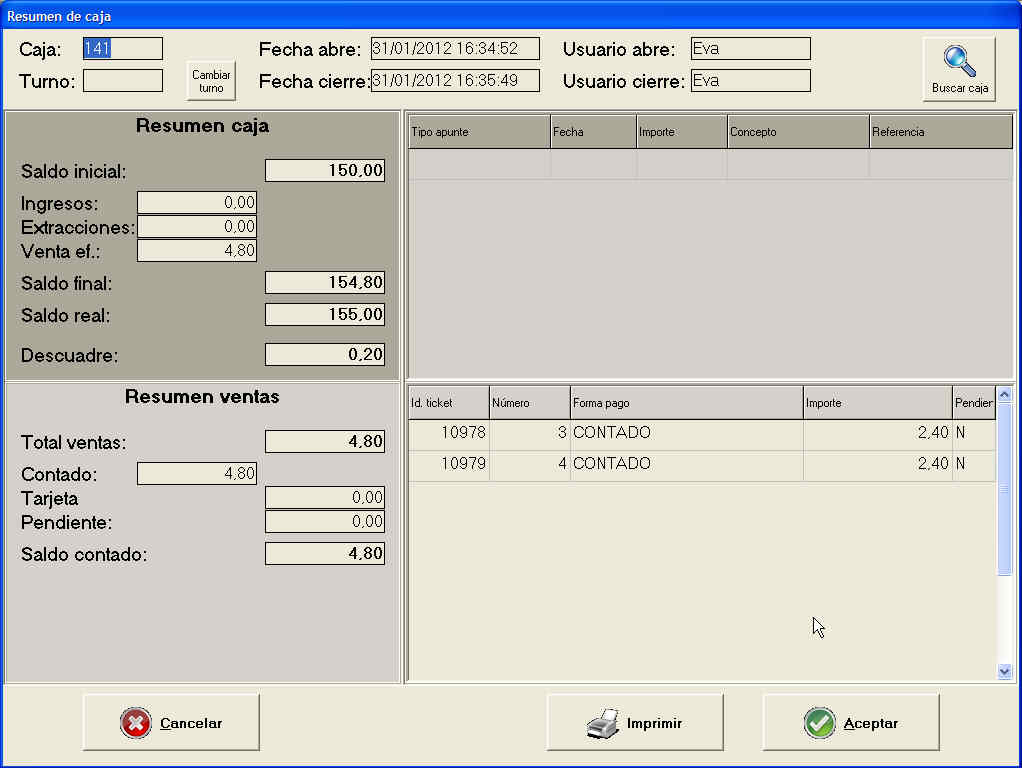The image size is (1022, 768).
Task: Click the Fecha cierre field
Action: 455,81
